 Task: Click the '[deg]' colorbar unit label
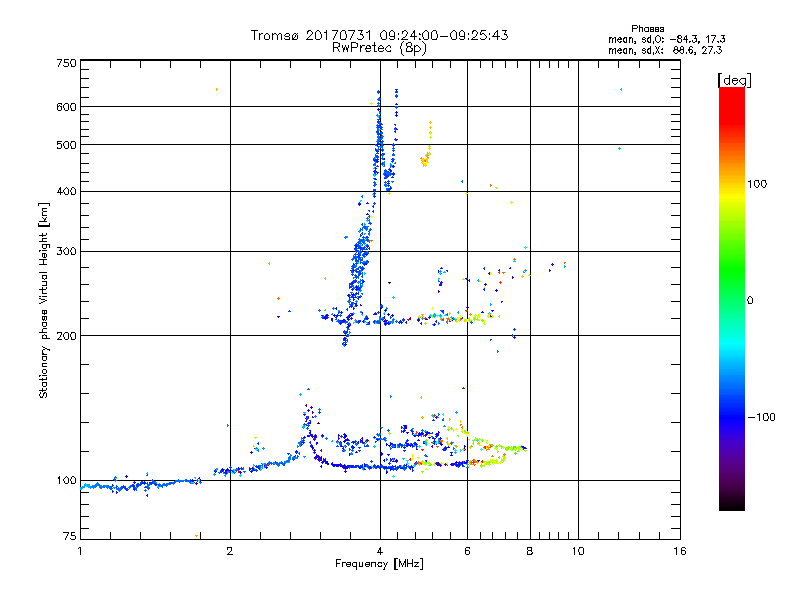[734, 80]
